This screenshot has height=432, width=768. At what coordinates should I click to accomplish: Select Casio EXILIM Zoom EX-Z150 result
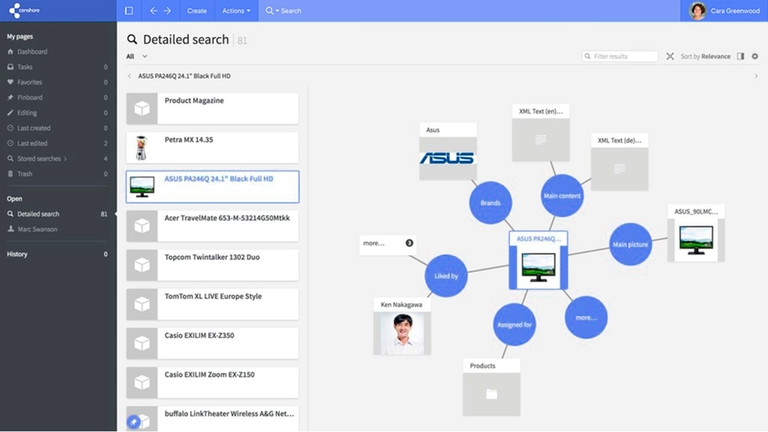[x=213, y=383]
